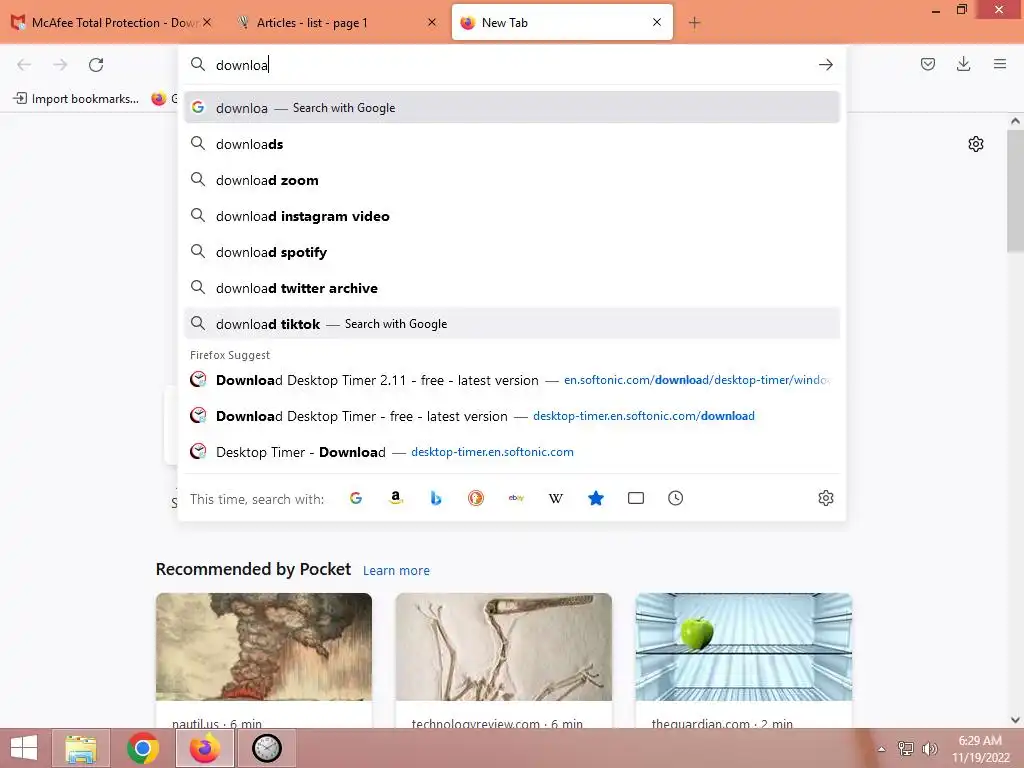Click the page vertical scrollbar thumb

tap(1015, 191)
